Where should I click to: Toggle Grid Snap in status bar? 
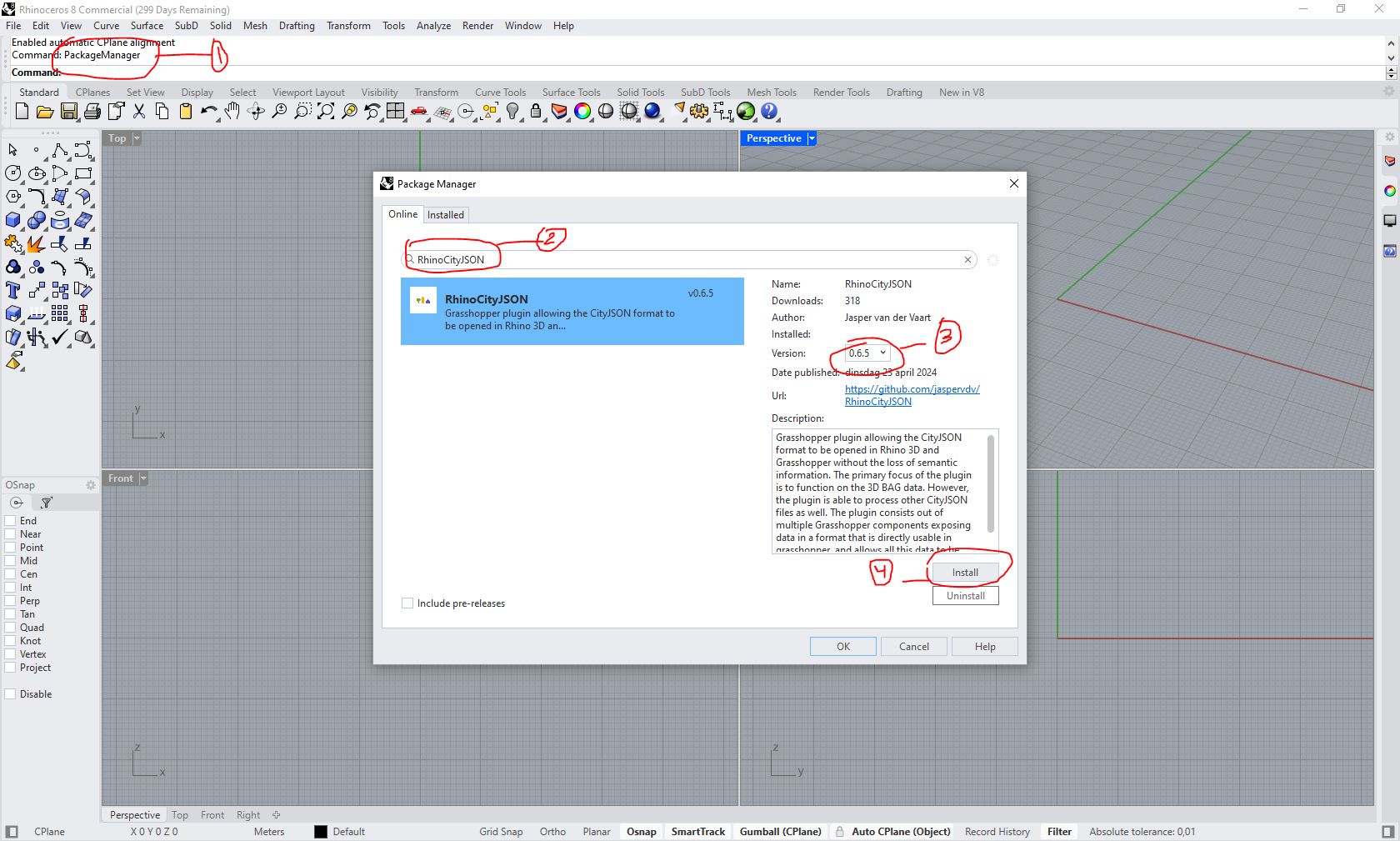coord(501,831)
